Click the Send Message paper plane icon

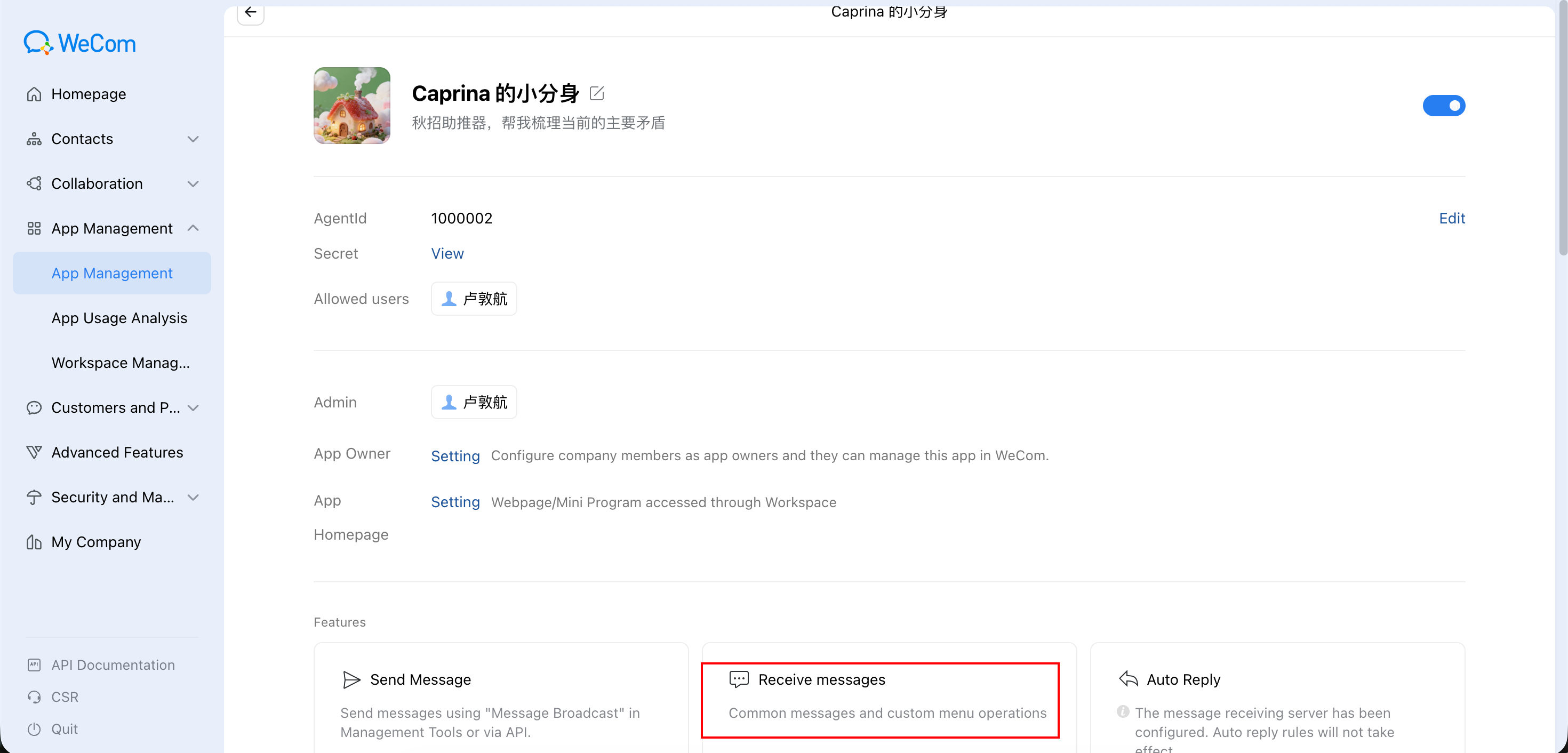[x=351, y=679]
